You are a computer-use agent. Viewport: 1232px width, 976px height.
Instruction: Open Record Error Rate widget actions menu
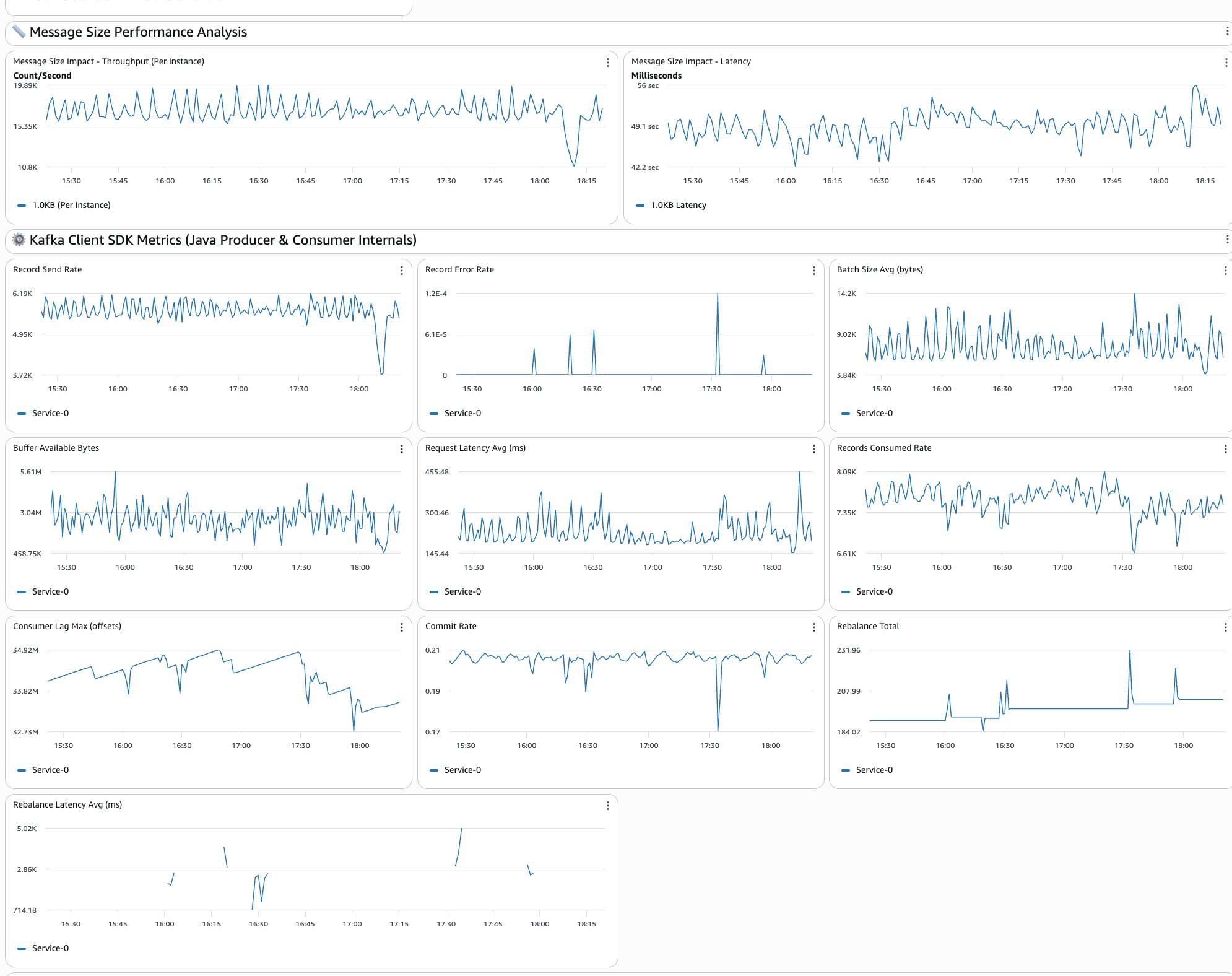813,271
